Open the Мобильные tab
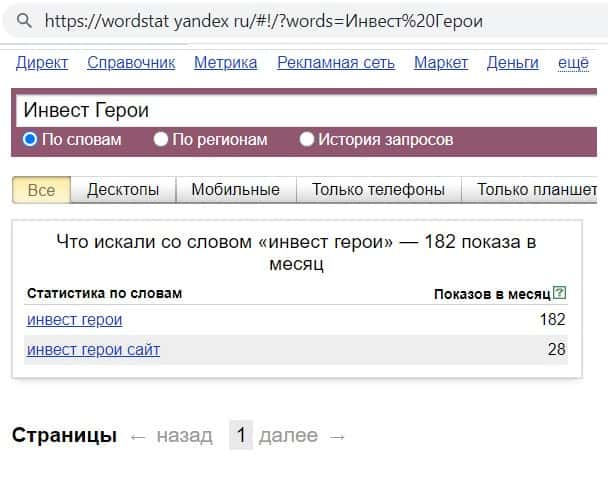Viewport: 608px width, 481px height. coord(235,189)
